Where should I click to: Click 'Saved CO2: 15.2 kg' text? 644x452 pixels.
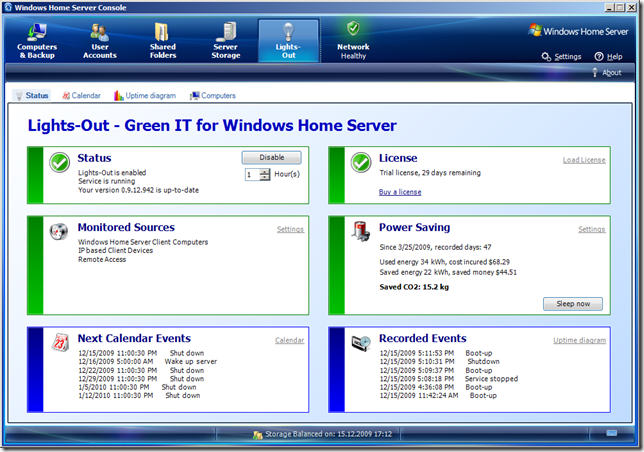tap(414, 287)
